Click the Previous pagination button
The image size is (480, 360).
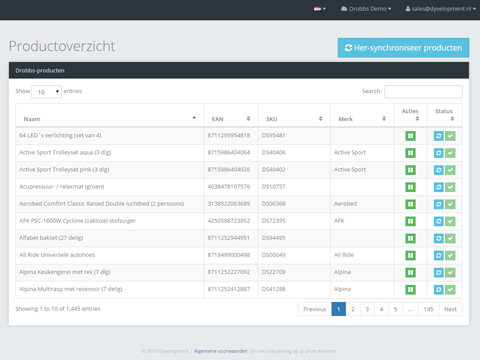pos(314,309)
